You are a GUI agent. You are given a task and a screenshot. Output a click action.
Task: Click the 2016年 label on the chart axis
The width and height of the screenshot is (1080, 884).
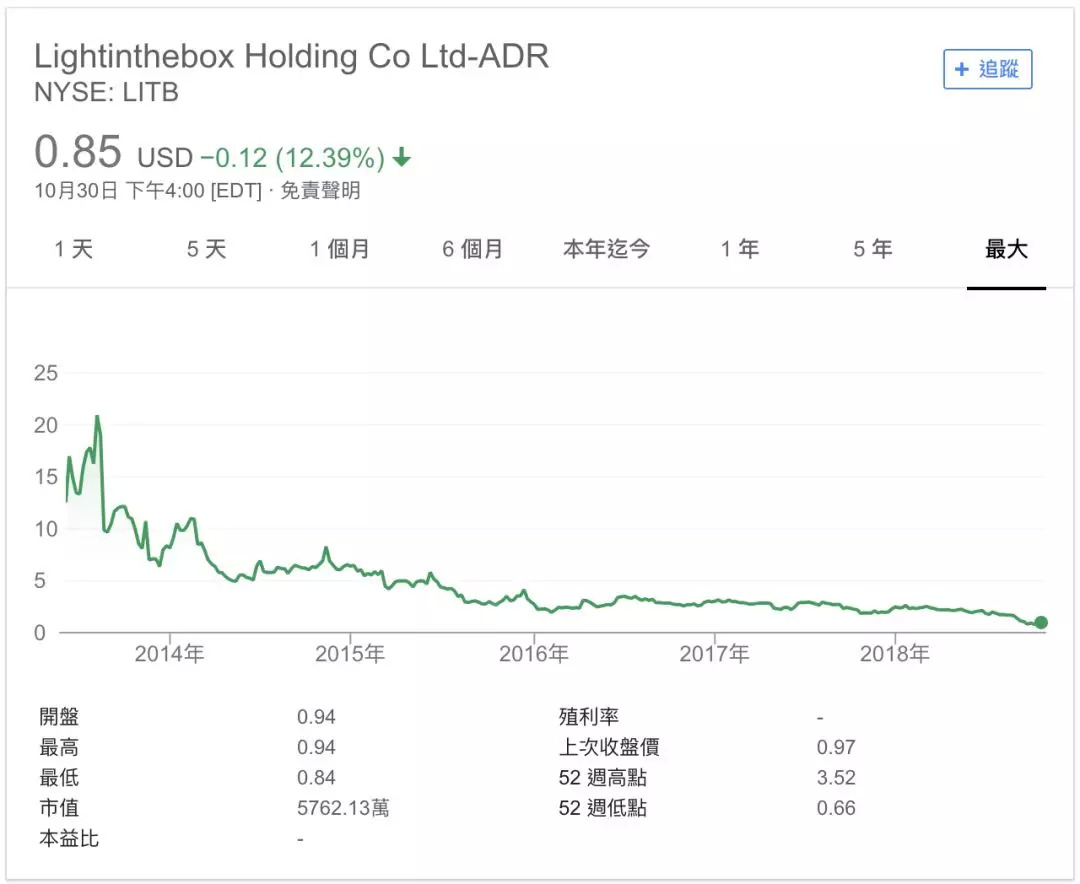pyautogui.click(x=533, y=654)
